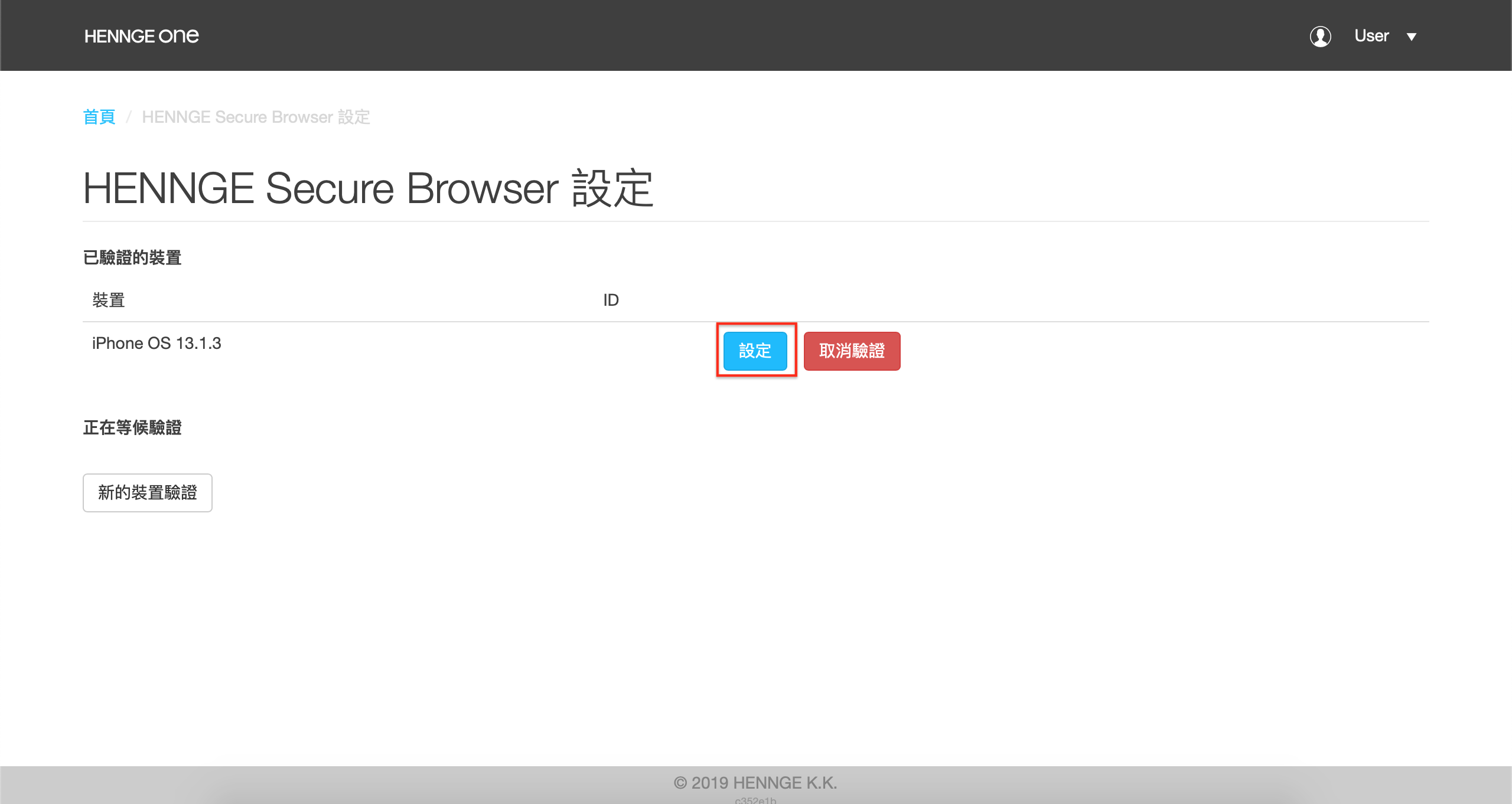Screen dimensions: 1512x804
Task: Select the iPhone OS 13.1.3 device text
Action: [157, 344]
